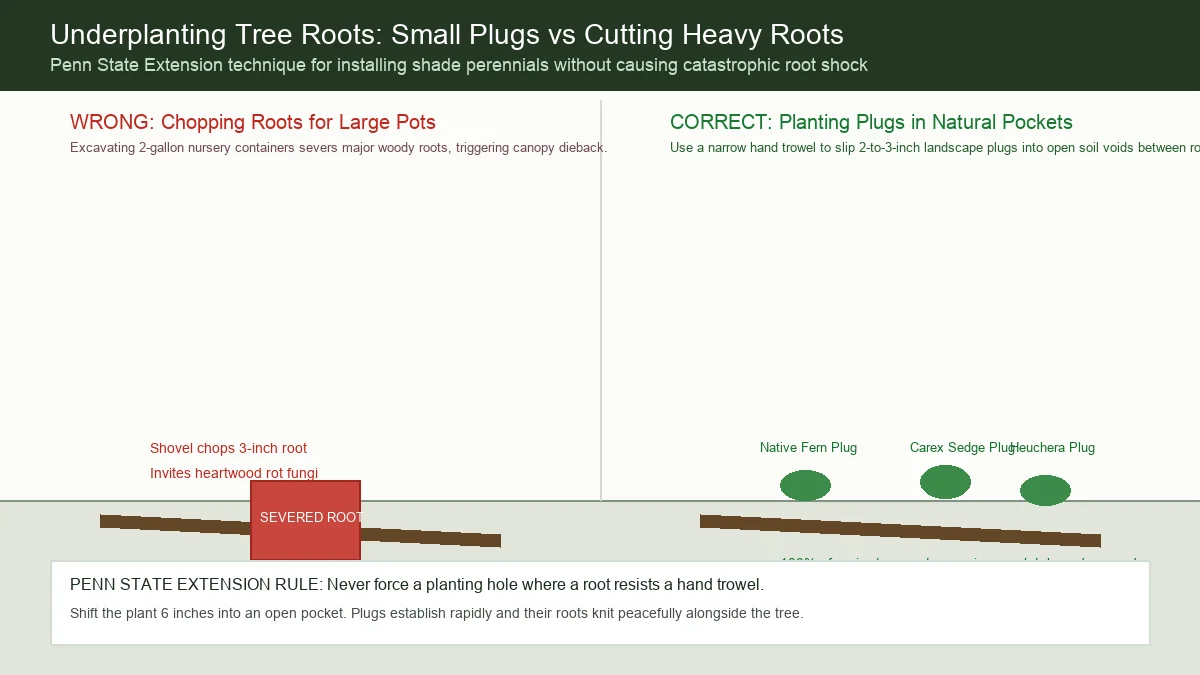Click 'WRONG: Chopping Roots for Large Pots' heading
1200x675 pixels.
[253, 122]
